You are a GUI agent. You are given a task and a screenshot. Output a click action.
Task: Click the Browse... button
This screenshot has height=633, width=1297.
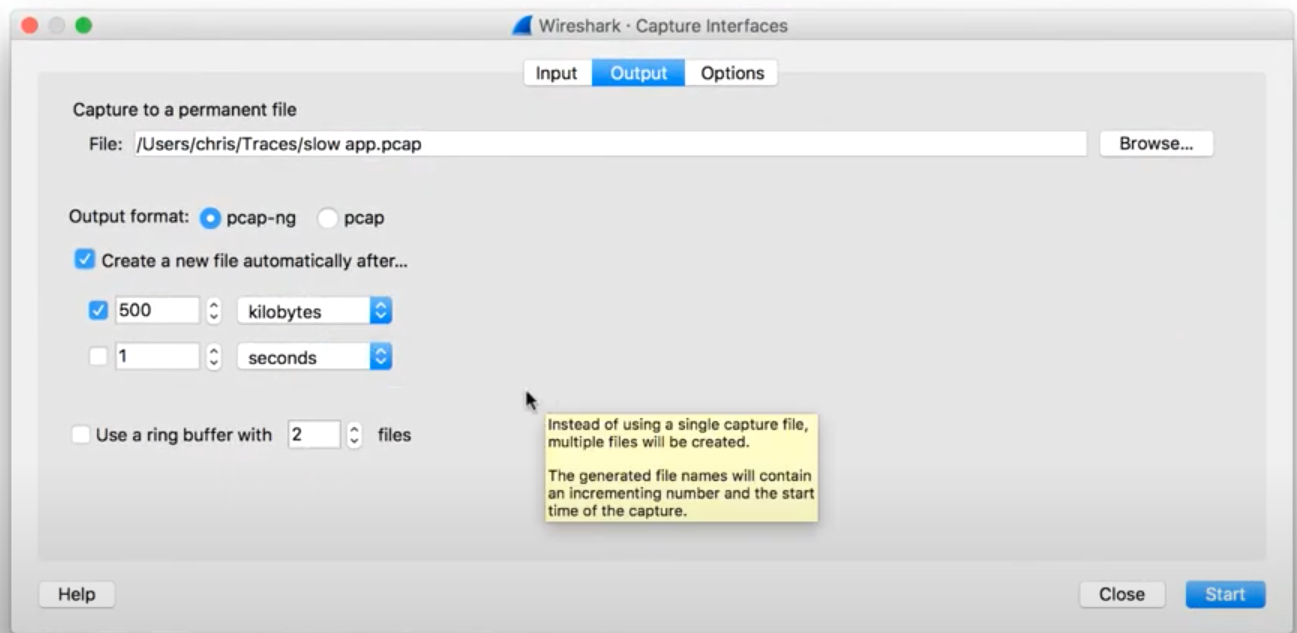click(x=1156, y=144)
